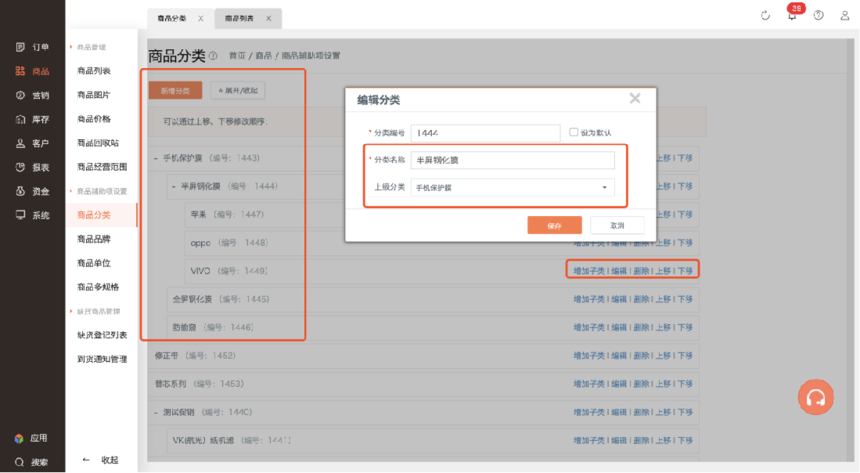The width and height of the screenshot is (860, 473).
Task: Open 库存 (Inventory) in the dark sidebar
Action: pos(32,119)
